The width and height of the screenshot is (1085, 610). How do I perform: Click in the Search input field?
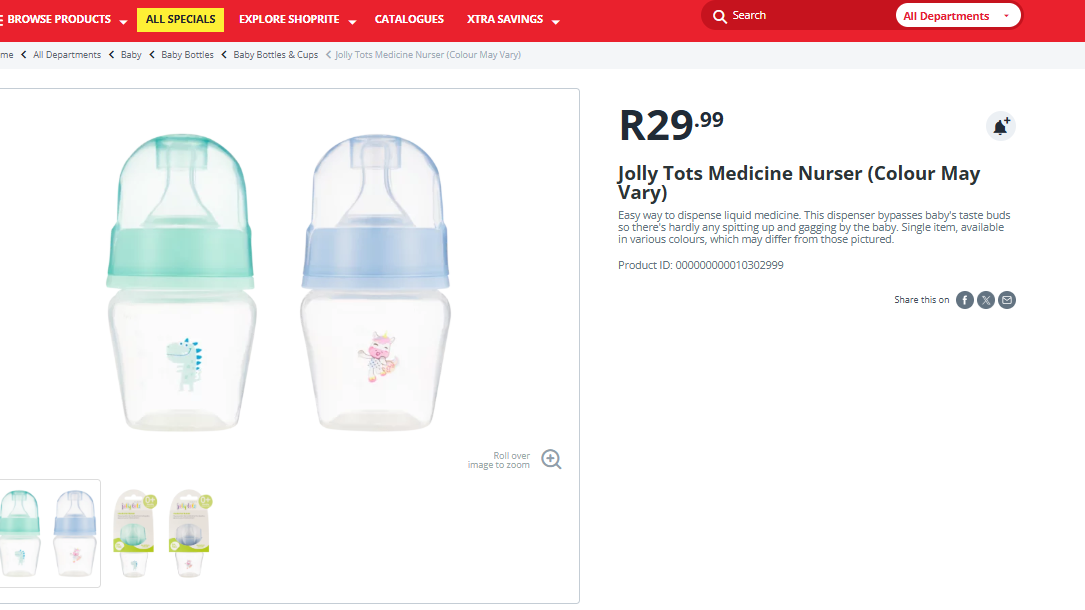pyautogui.click(x=810, y=16)
